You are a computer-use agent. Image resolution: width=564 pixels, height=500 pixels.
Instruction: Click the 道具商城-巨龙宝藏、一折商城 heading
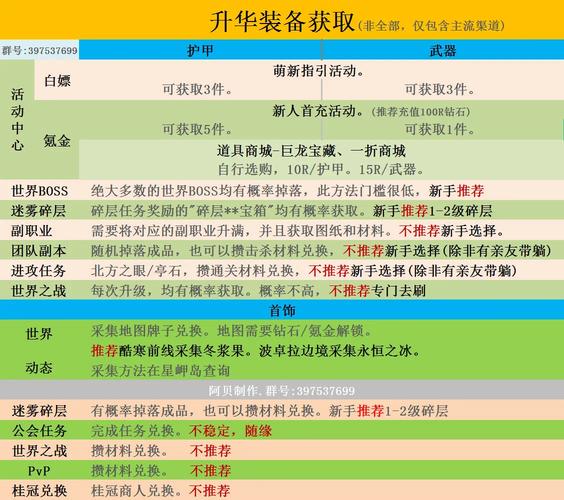click(311, 151)
